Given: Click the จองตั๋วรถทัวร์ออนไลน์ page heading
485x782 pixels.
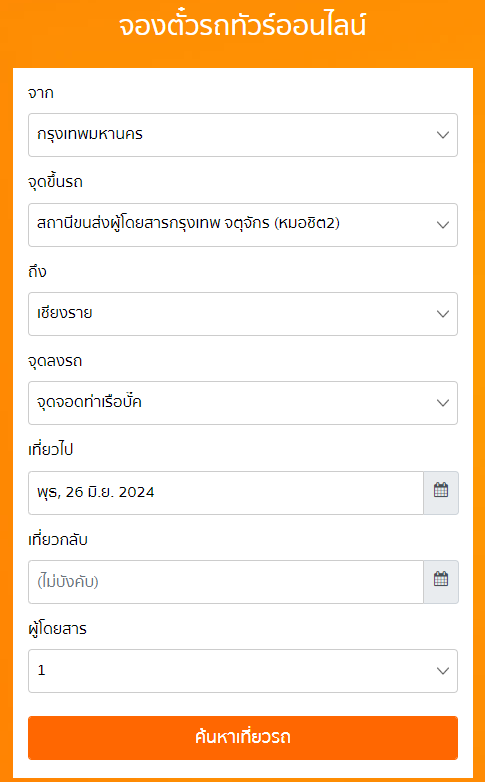Looking at the screenshot, I should [x=242, y=26].
